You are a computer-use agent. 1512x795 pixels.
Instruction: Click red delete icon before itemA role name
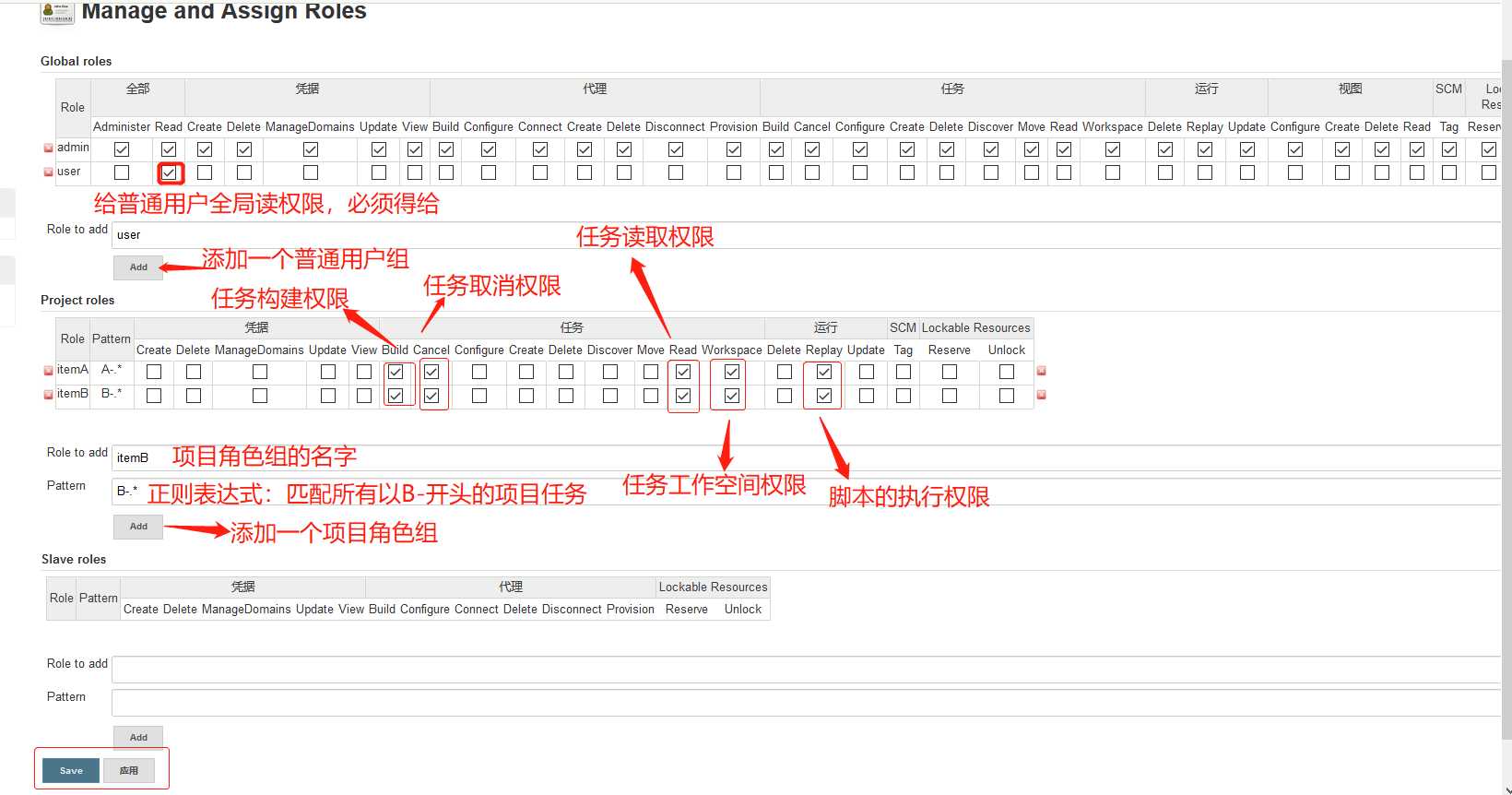(x=49, y=371)
